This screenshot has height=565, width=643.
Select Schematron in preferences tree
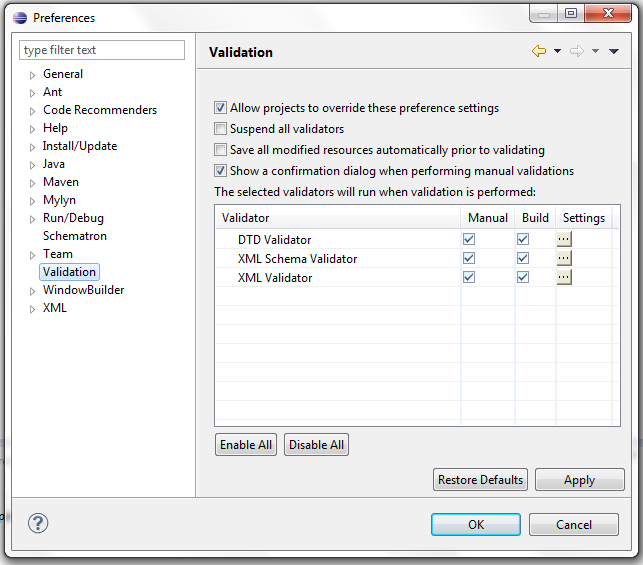click(x=75, y=236)
